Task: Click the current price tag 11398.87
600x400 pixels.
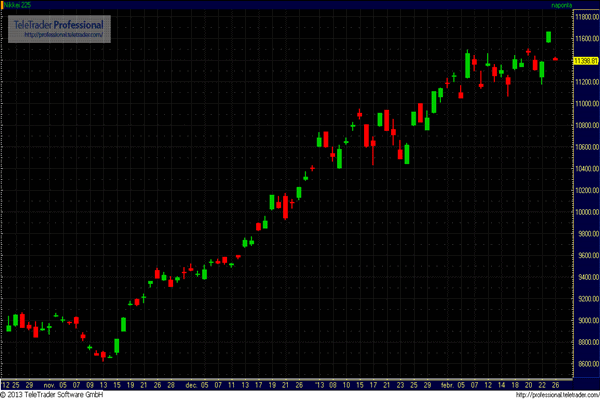Action: (x=584, y=60)
